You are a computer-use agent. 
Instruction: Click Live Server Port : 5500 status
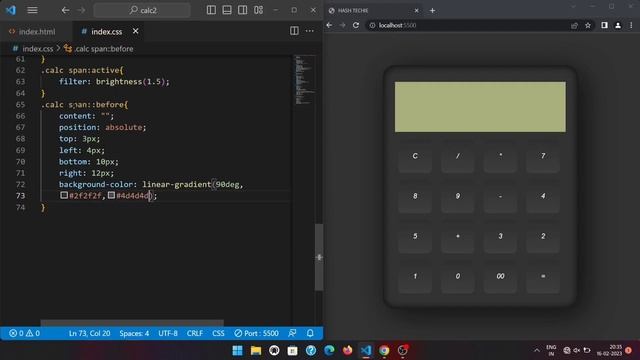[256, 333]
